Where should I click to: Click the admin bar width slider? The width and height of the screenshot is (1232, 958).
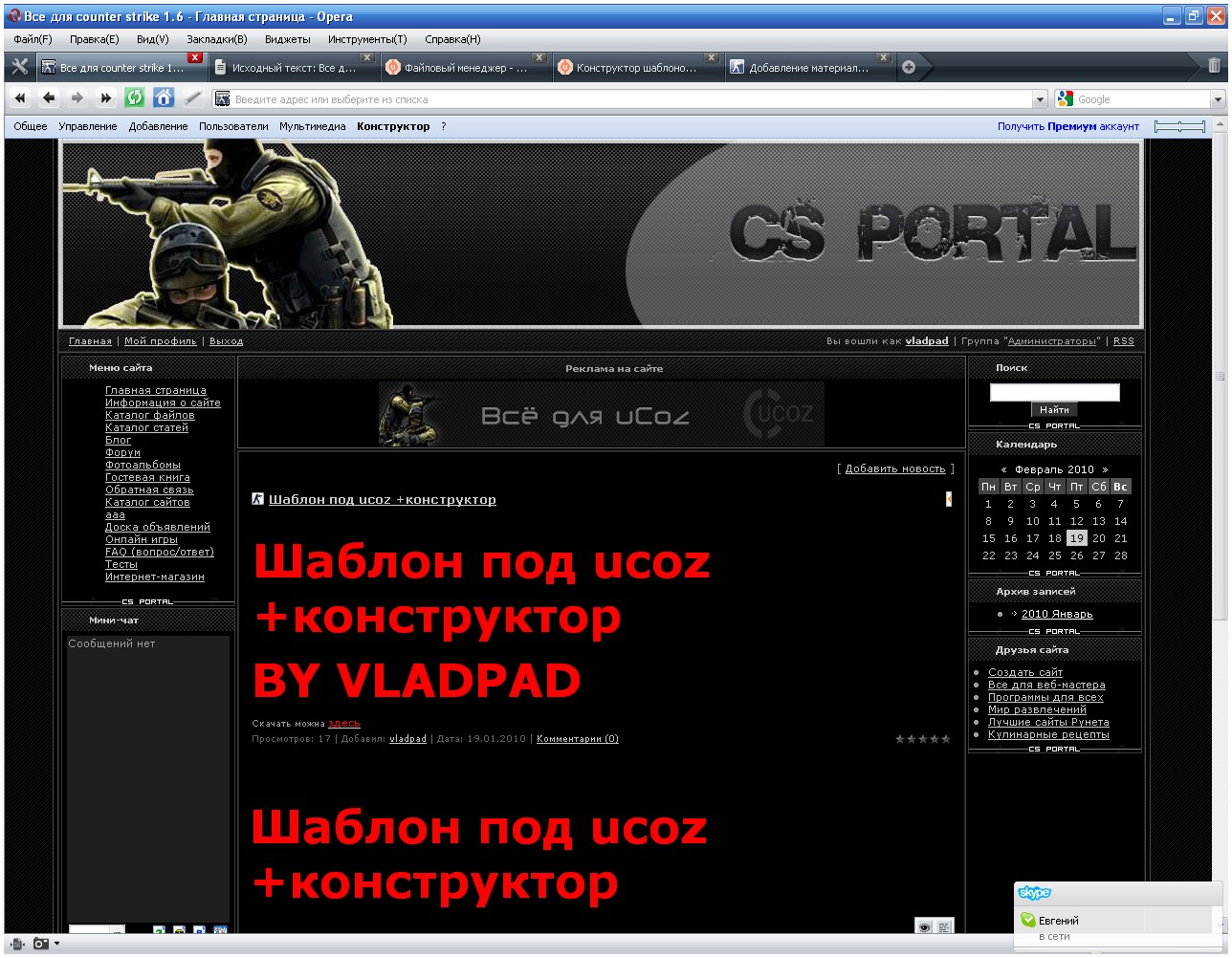click(x=1179, y=126)
